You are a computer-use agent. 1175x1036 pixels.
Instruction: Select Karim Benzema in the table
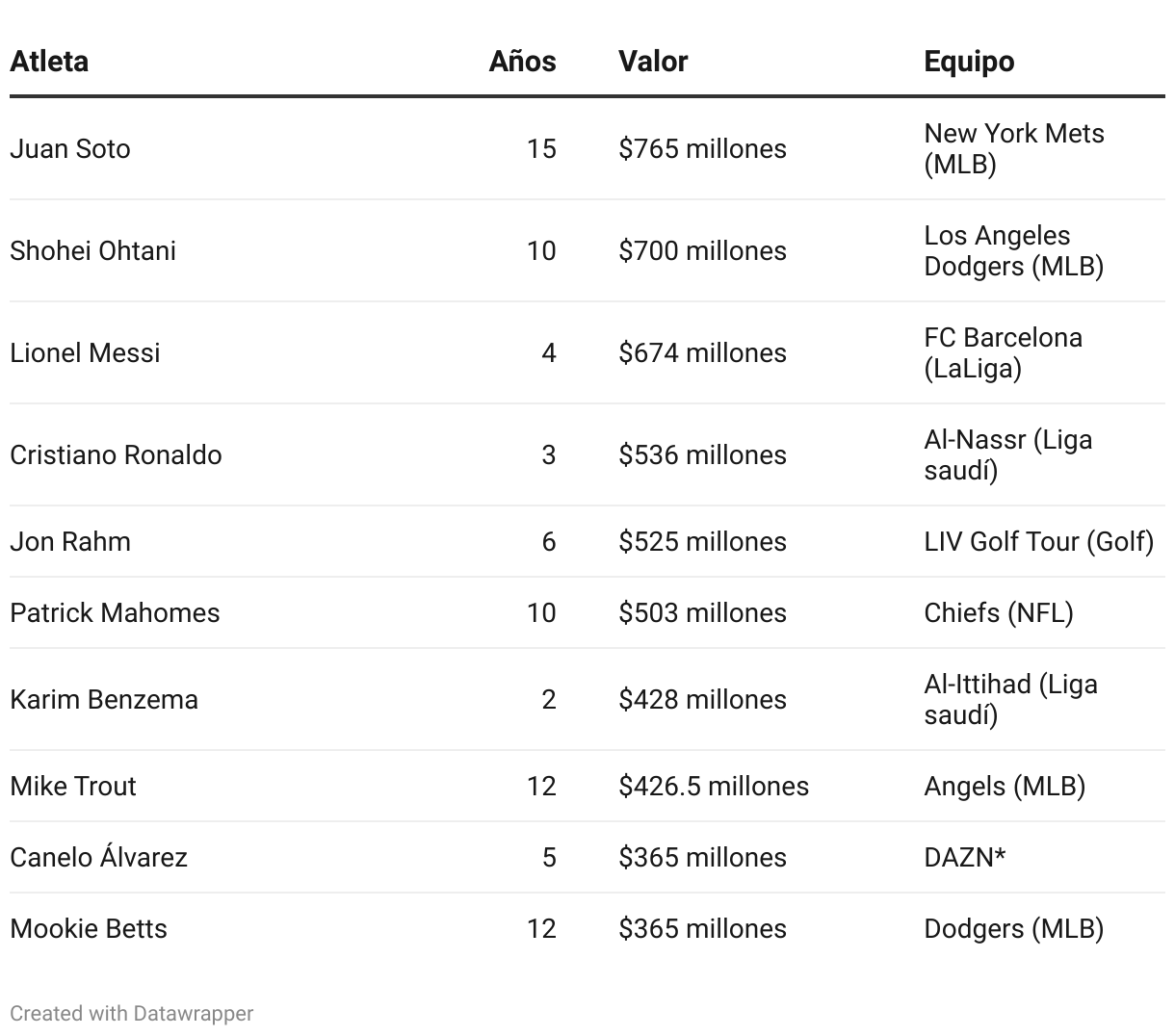click(x=104, y=699)
